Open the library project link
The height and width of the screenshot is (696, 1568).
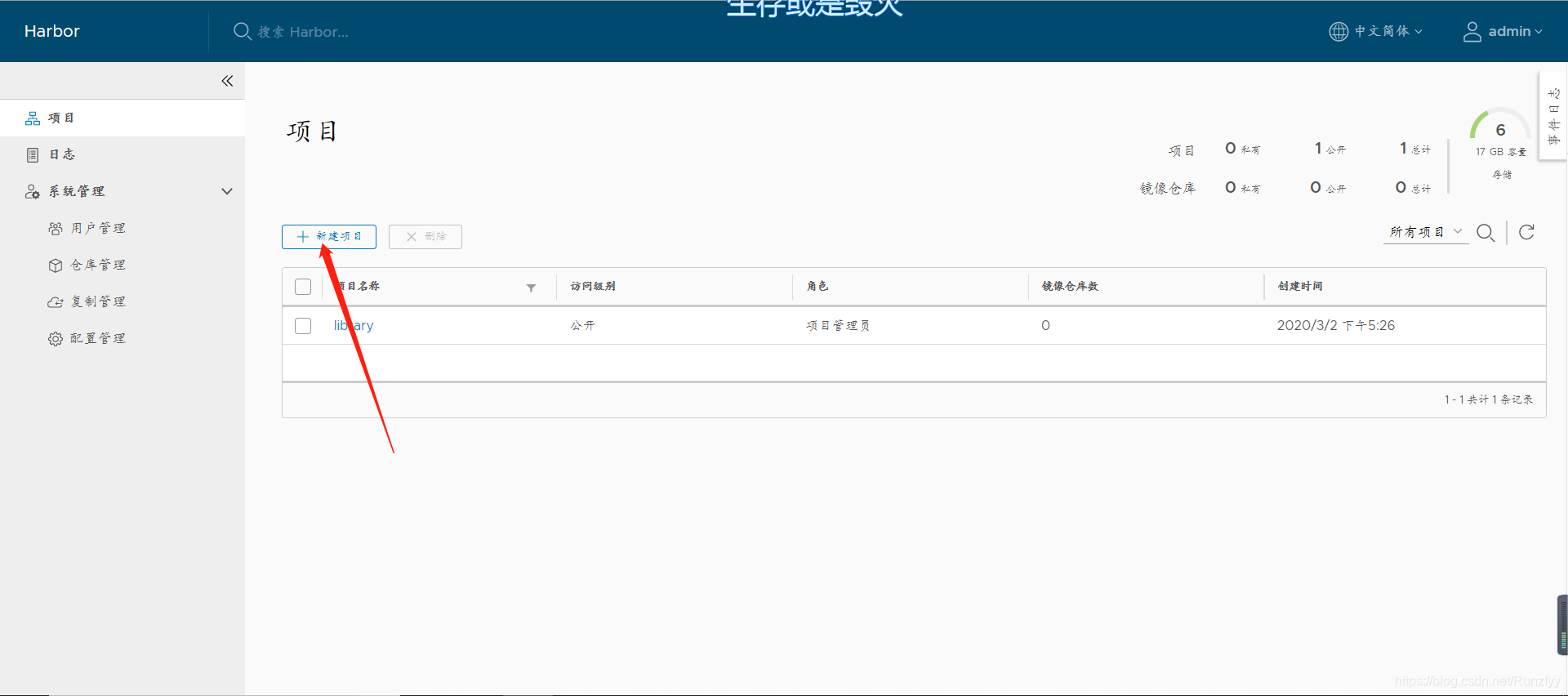click(354, 325)
